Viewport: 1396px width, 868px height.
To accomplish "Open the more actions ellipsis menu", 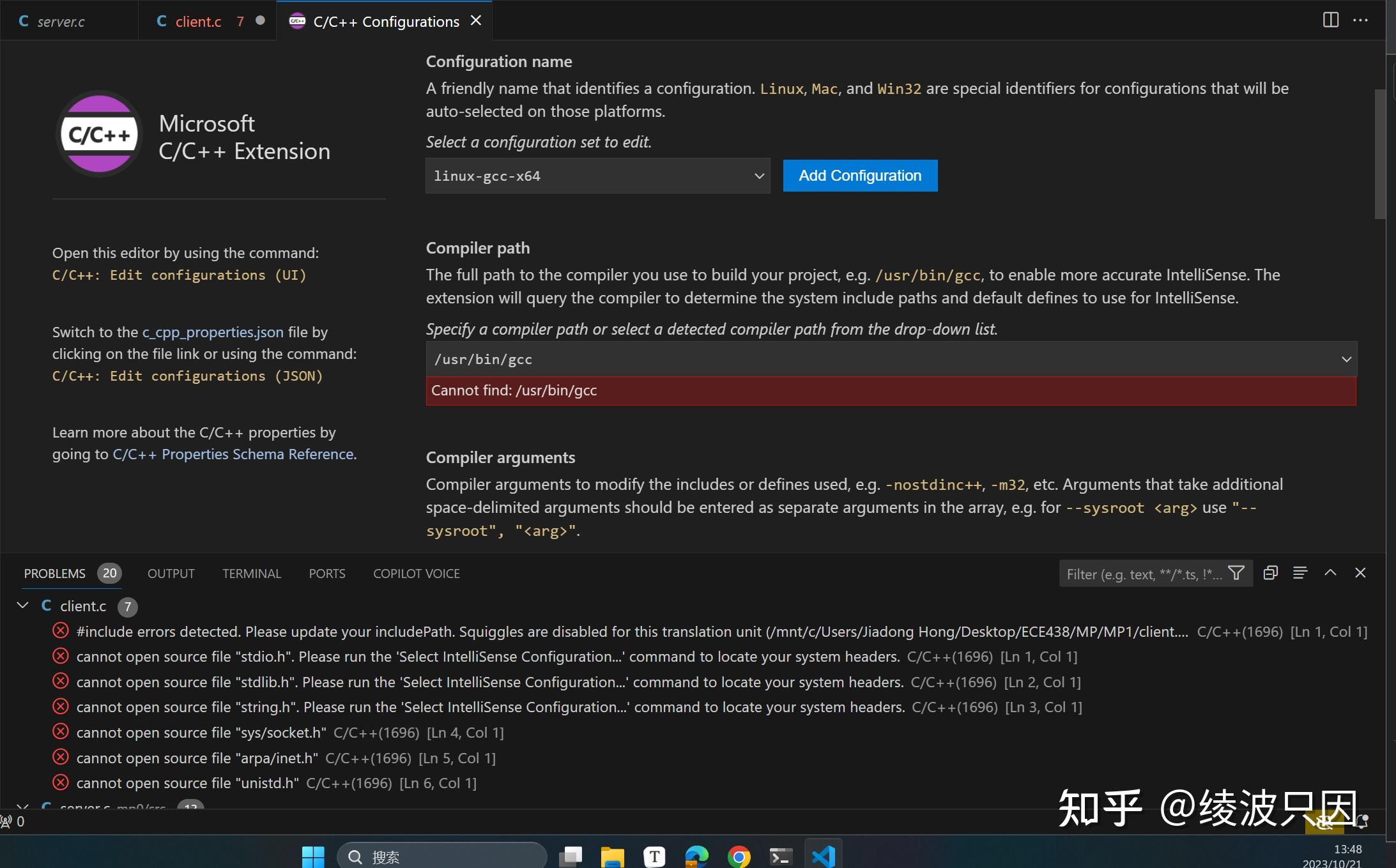I will pos(1361,20).
